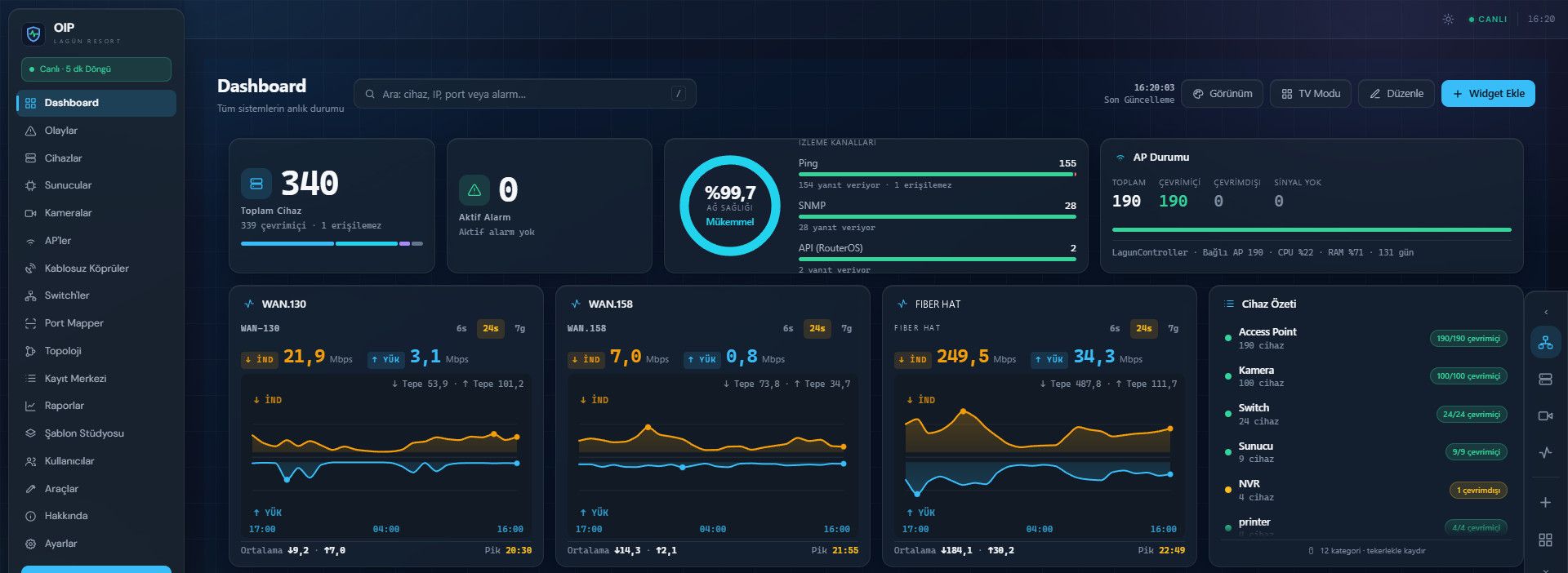Image resolution: width=1568 pixels, height=573 pixels.
Task: Click the magnifier icon in search bar
Action: (x=370, y=94)
